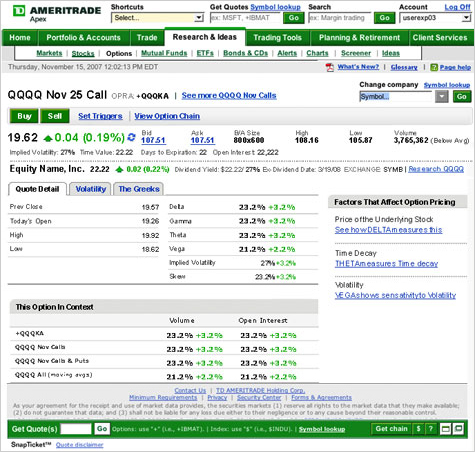This screenshot has width=475, height=452.
Task: Click the Options submenu item
Action: [119, 53]
